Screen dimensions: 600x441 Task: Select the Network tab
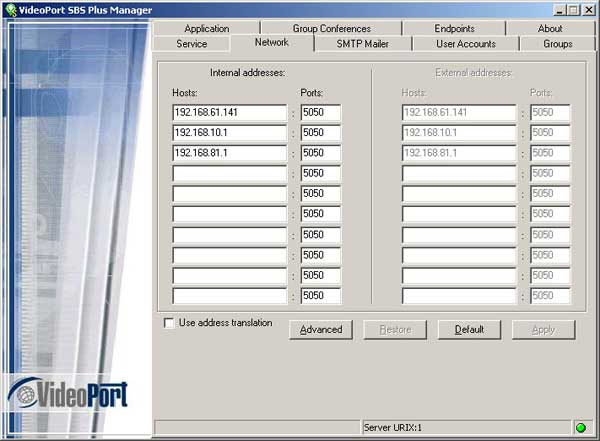[272, 42]
